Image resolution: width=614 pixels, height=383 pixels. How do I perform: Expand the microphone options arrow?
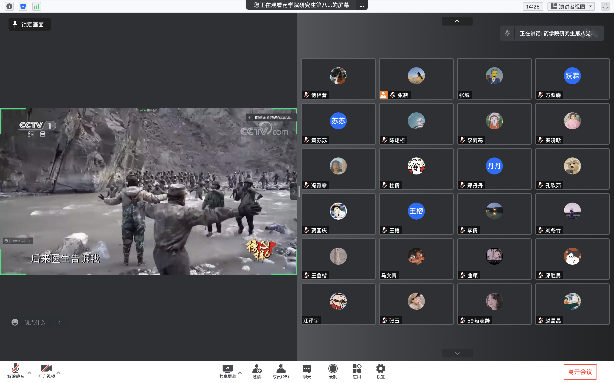point(29,373)
